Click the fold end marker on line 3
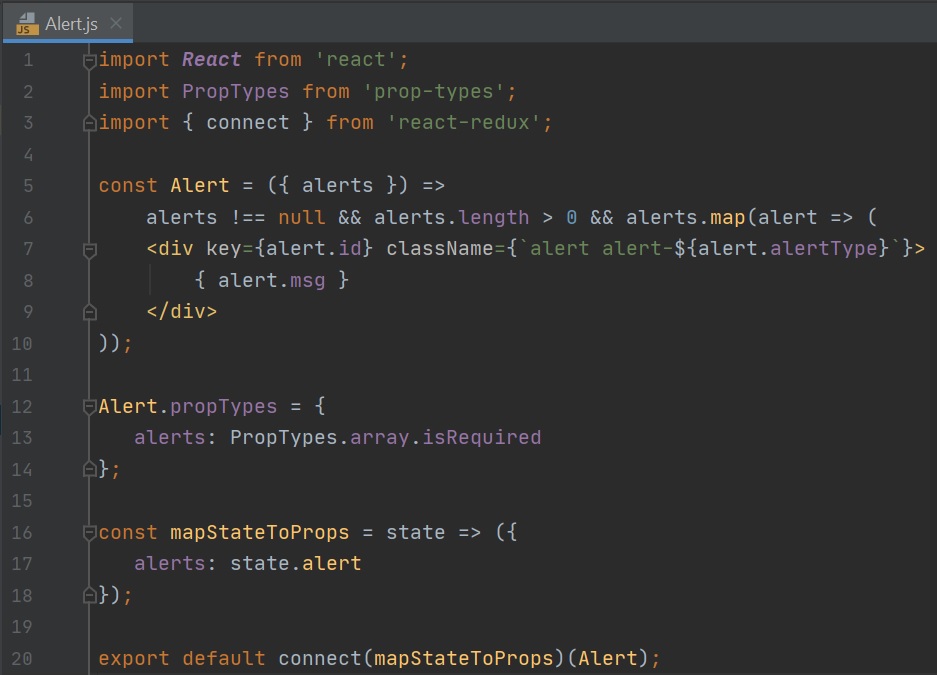Screen dimensions: 937x675 click(x=90, y=123)
